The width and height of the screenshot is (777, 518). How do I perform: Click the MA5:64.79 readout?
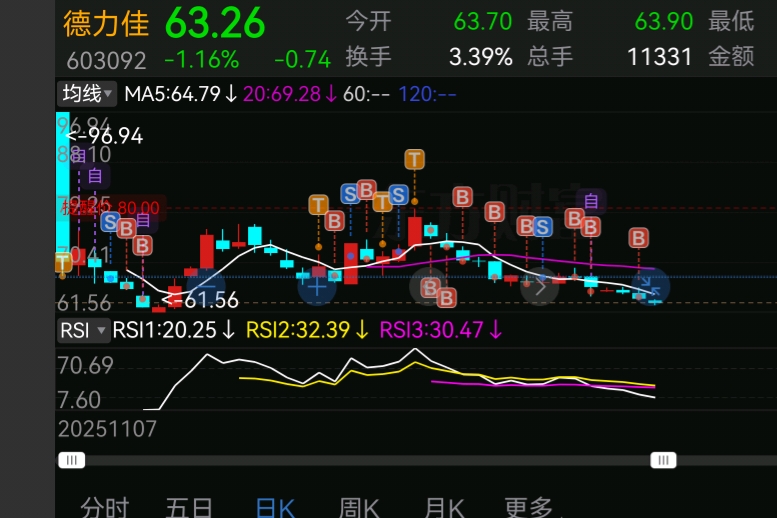180,94
